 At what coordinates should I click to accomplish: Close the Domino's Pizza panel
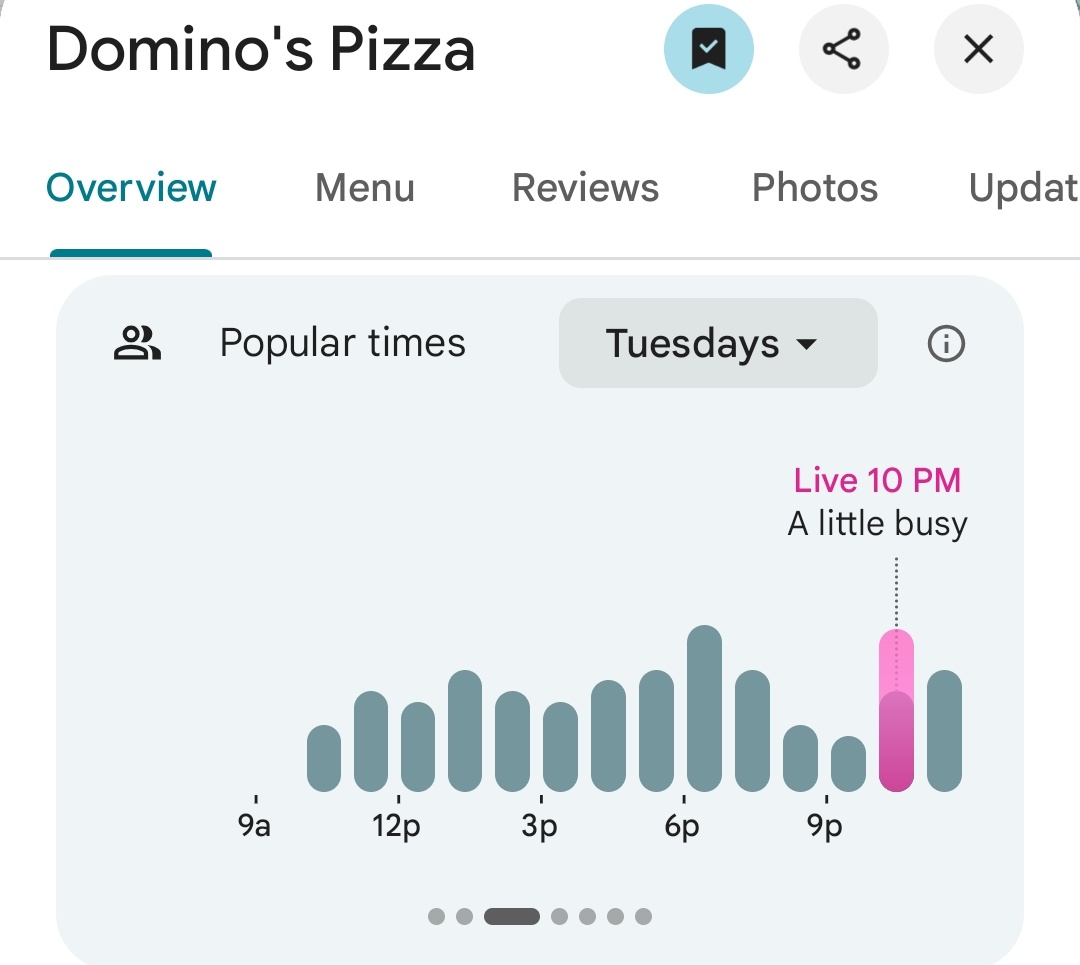coord(977,49)
